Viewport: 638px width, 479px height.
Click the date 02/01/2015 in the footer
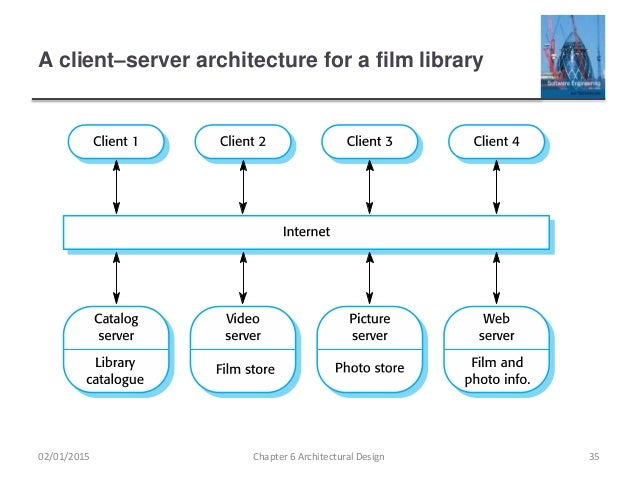[x=63, y=457]
